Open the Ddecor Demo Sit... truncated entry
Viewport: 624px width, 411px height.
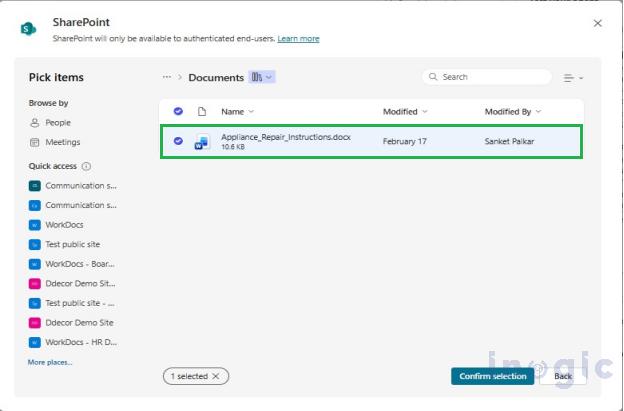(x=72, y=283)
